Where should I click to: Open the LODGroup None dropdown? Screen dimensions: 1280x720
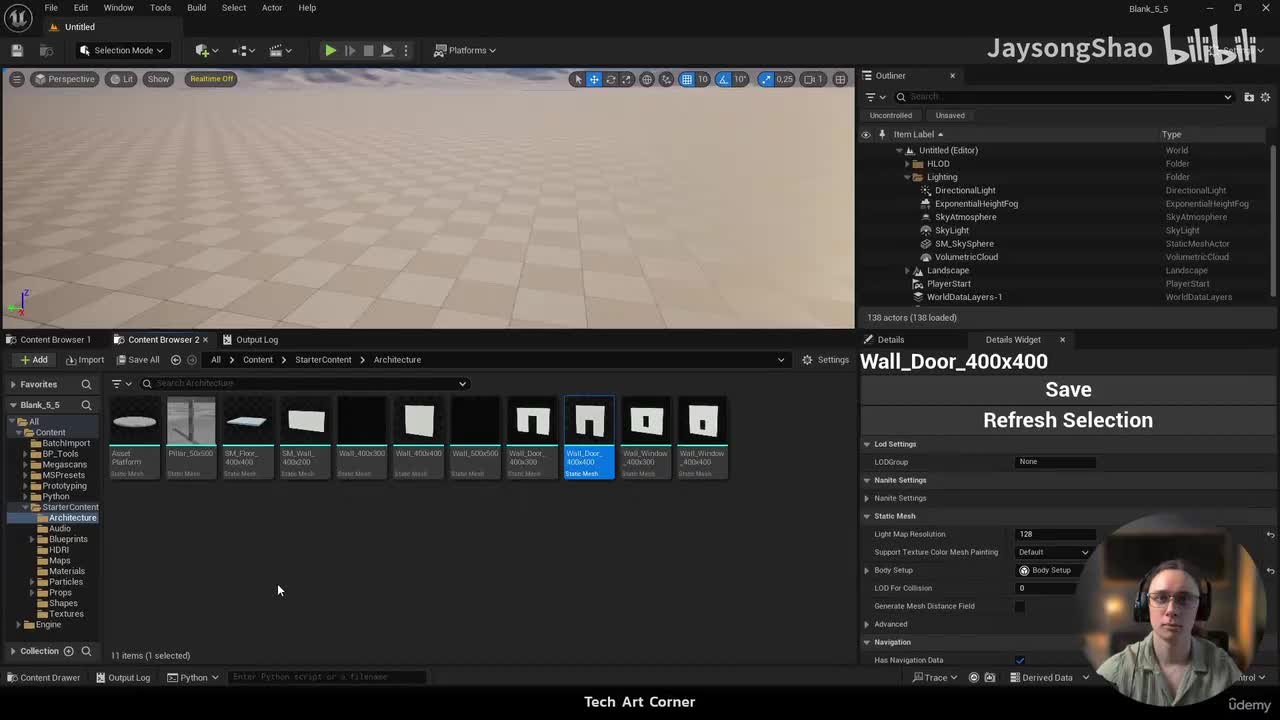tap(1055, 462)
